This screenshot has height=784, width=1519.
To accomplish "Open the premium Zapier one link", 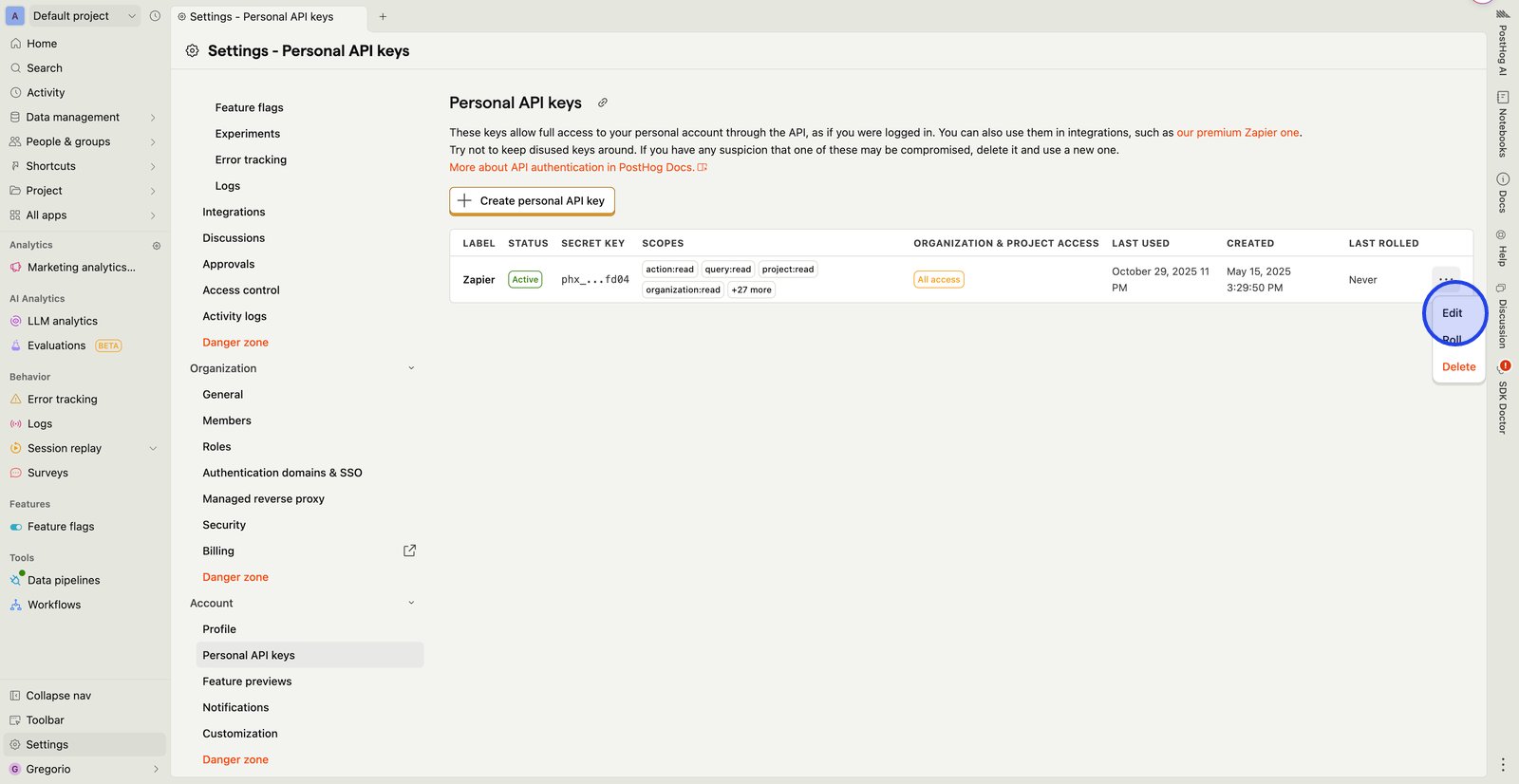I will (x=1238, y=133).
